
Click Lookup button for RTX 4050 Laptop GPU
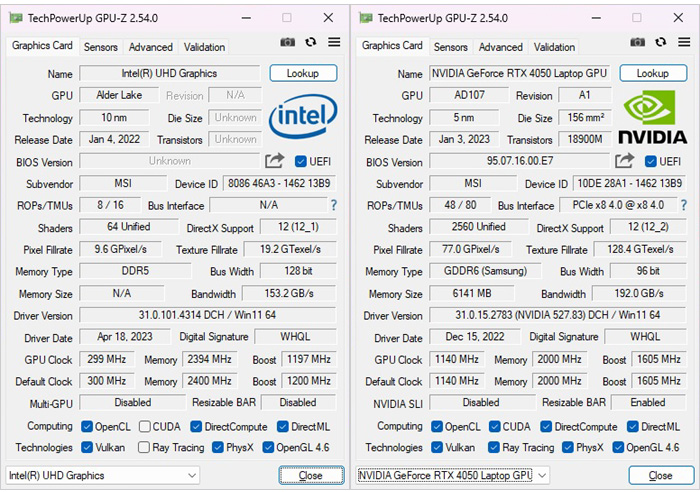[x=653, y=73]
